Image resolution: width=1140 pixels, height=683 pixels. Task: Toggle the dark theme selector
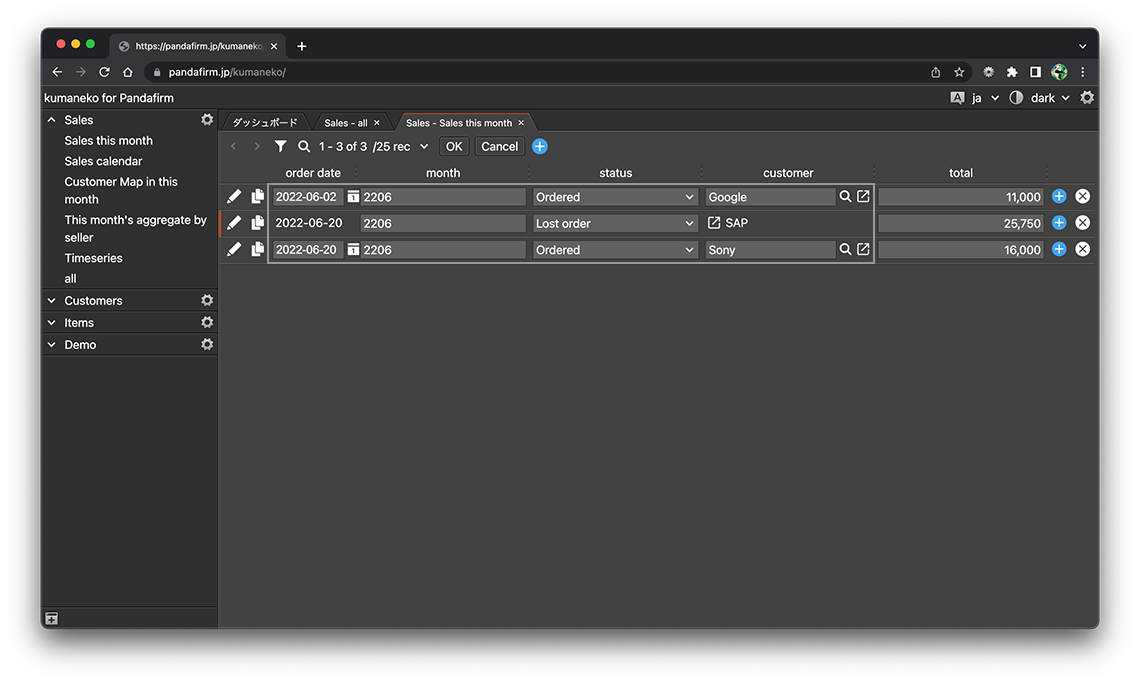1042,98
